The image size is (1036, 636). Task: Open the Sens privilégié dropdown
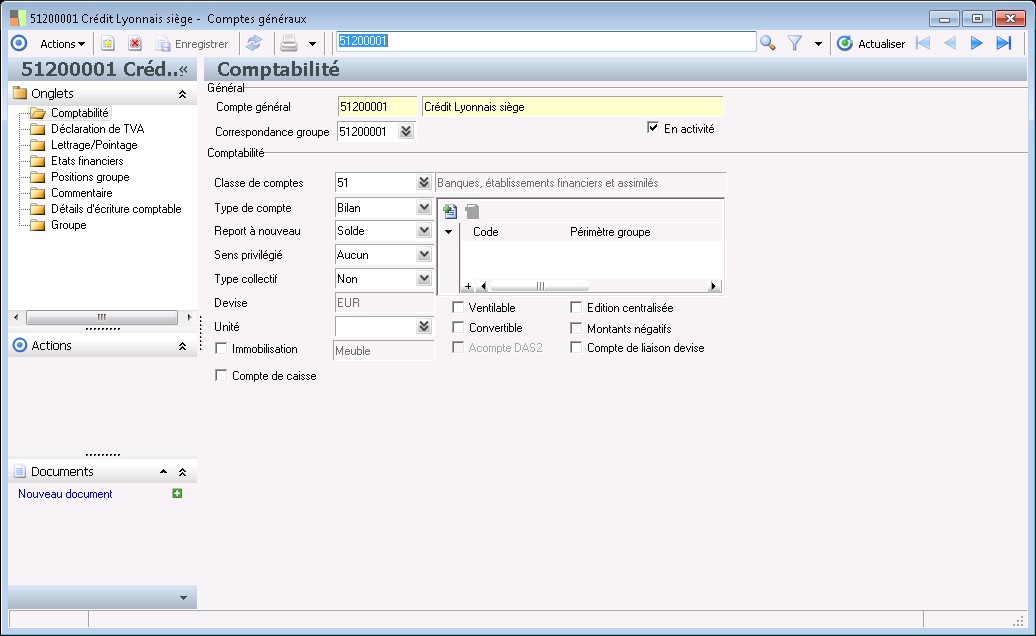pyautogui.click(x=424, y=254)
